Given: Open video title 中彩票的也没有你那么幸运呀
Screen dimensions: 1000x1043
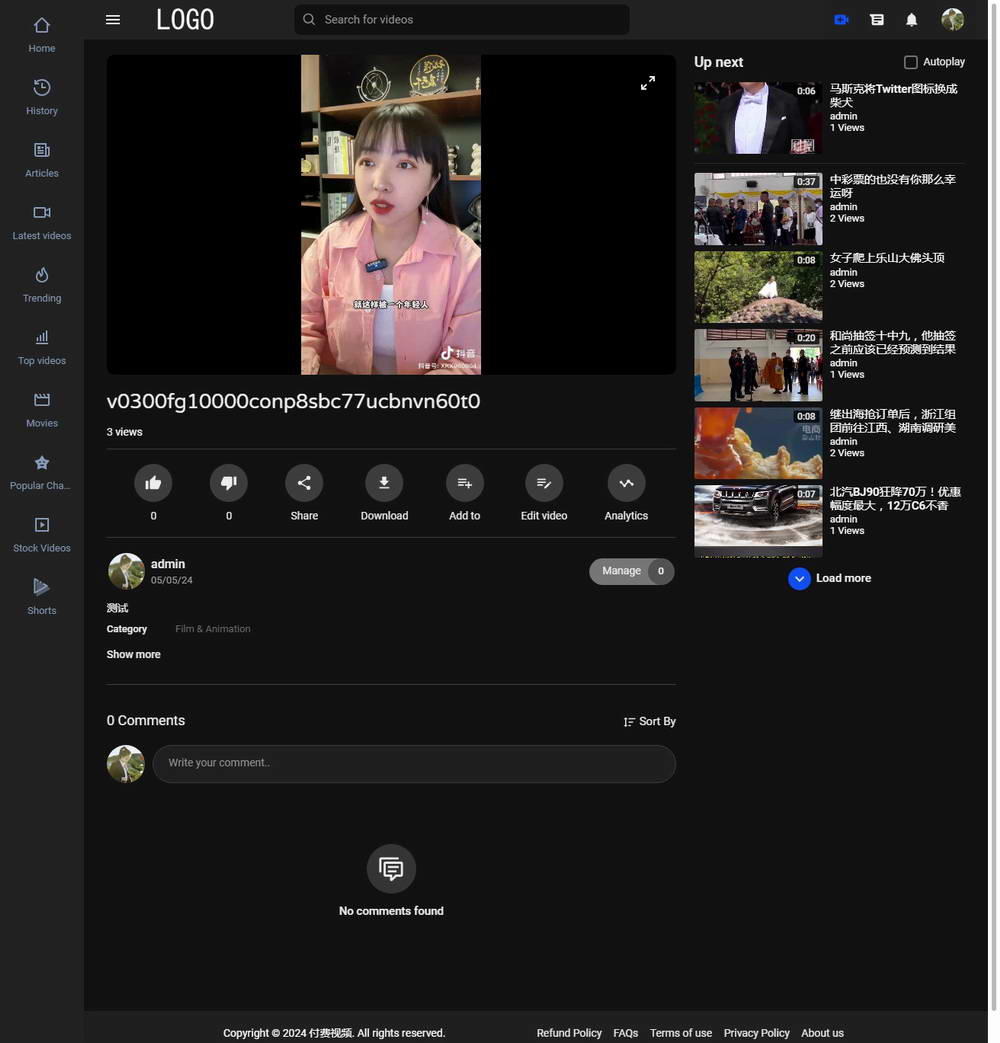Looking at the screenshot, I should [x=893, y=186].
